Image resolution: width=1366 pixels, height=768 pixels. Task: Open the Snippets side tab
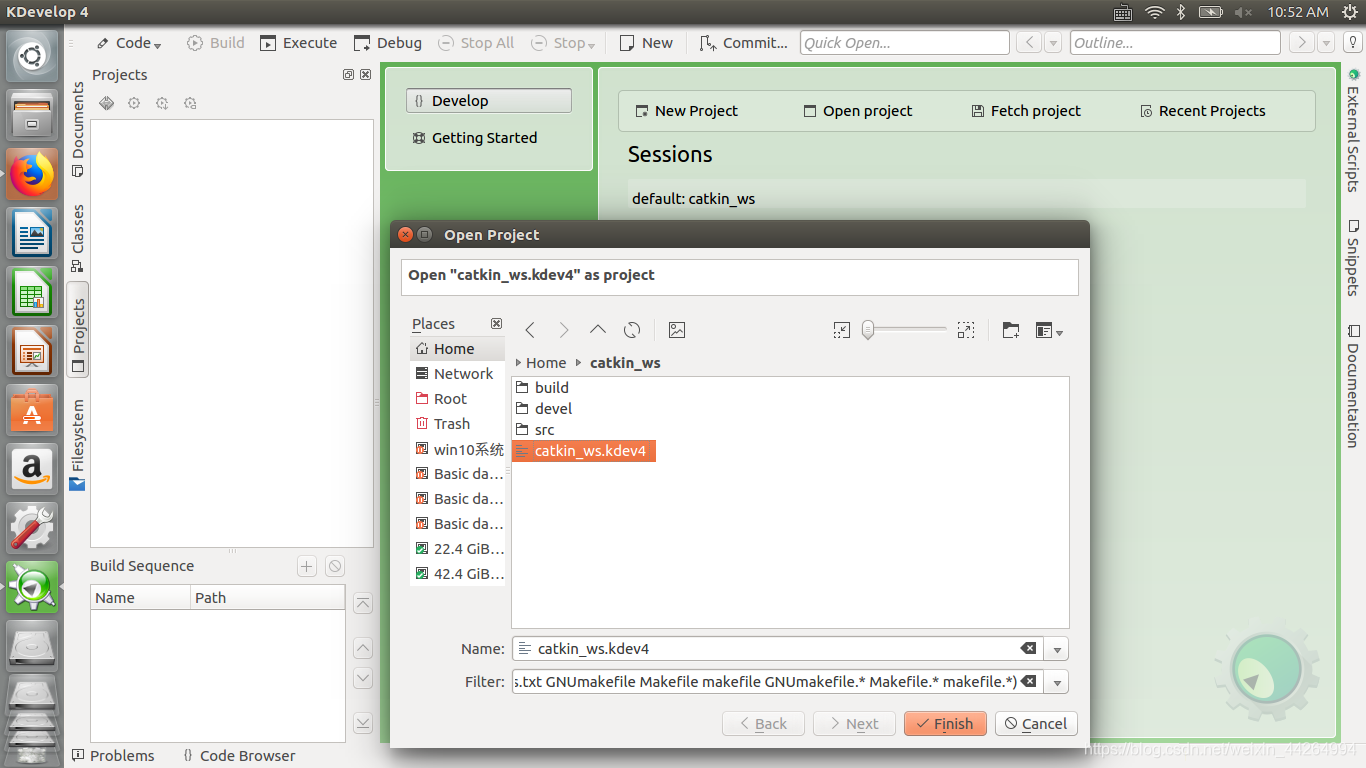[x=1353, y=258]
